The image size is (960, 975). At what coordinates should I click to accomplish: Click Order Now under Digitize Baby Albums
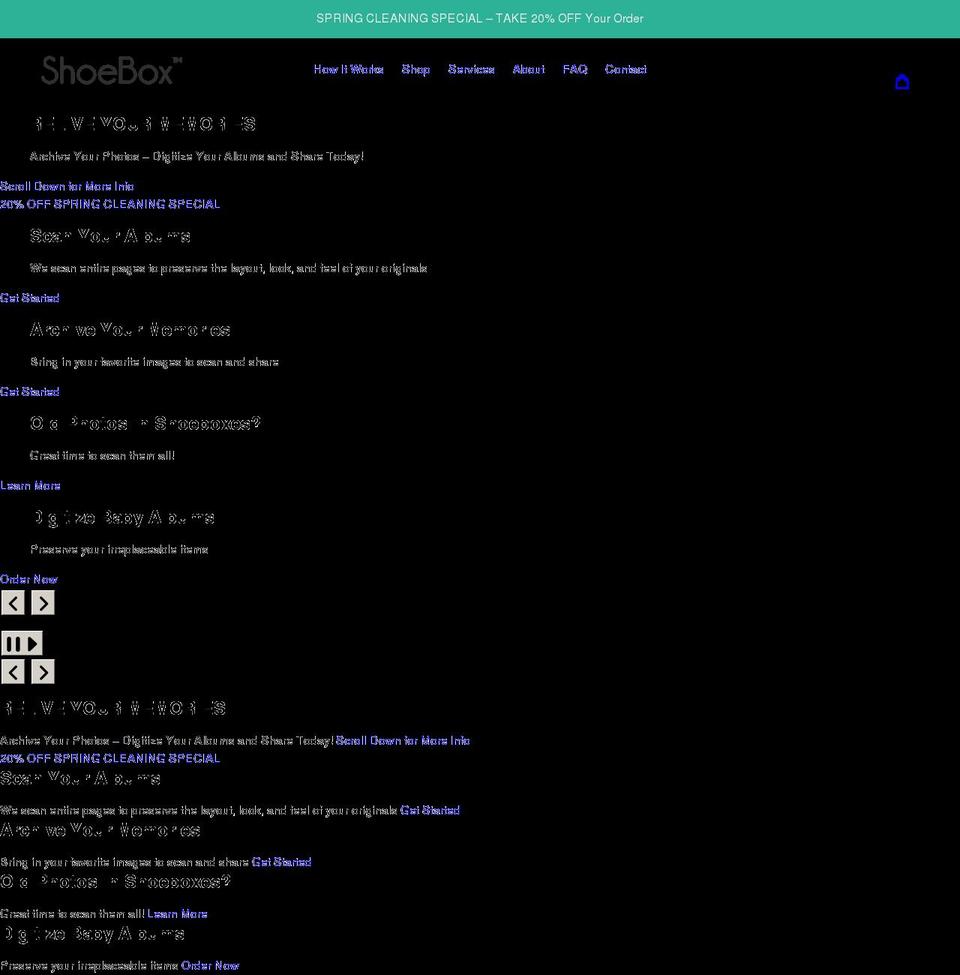click(28, 579)
